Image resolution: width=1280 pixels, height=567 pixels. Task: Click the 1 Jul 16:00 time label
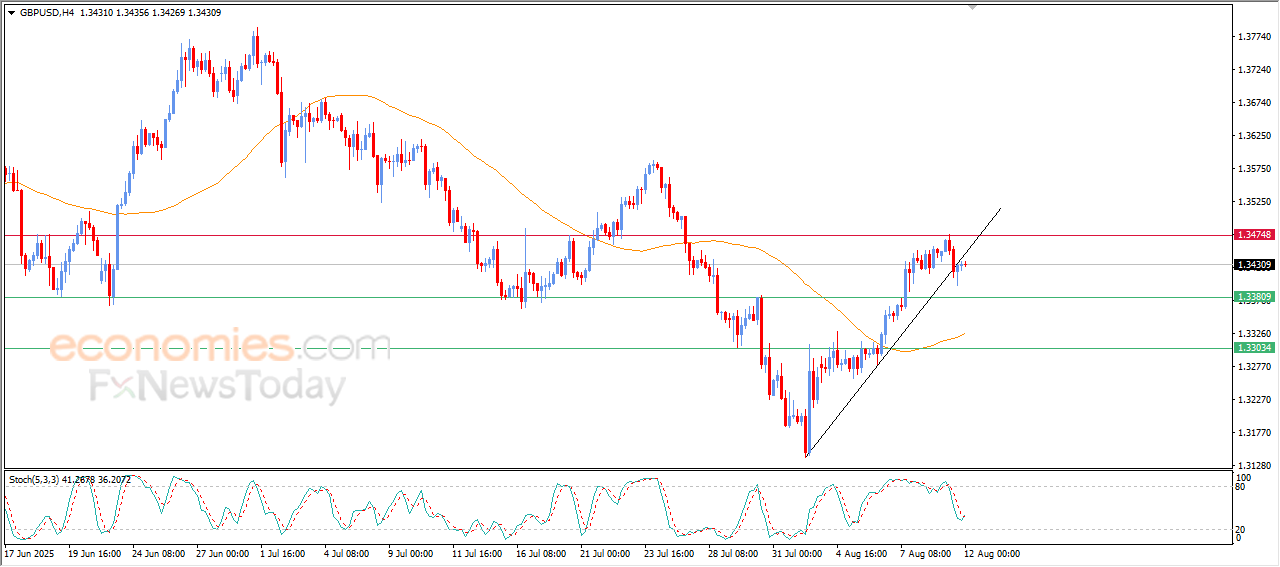click(284, 553)
